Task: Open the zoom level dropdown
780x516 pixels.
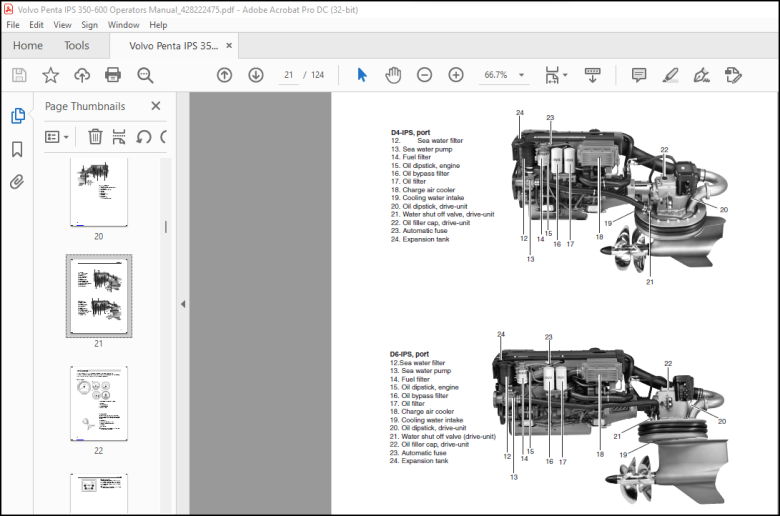Action: pyautogui.click(x=521, y=75)
